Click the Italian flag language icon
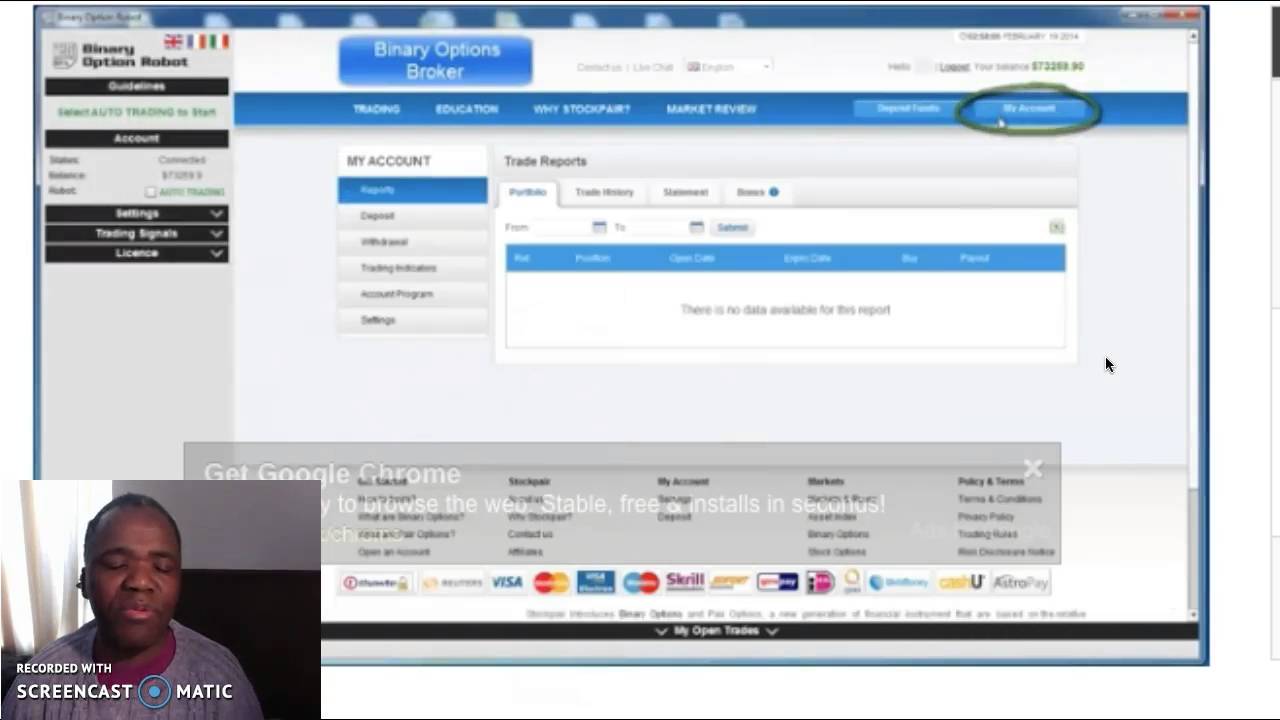 click(218, 41)
